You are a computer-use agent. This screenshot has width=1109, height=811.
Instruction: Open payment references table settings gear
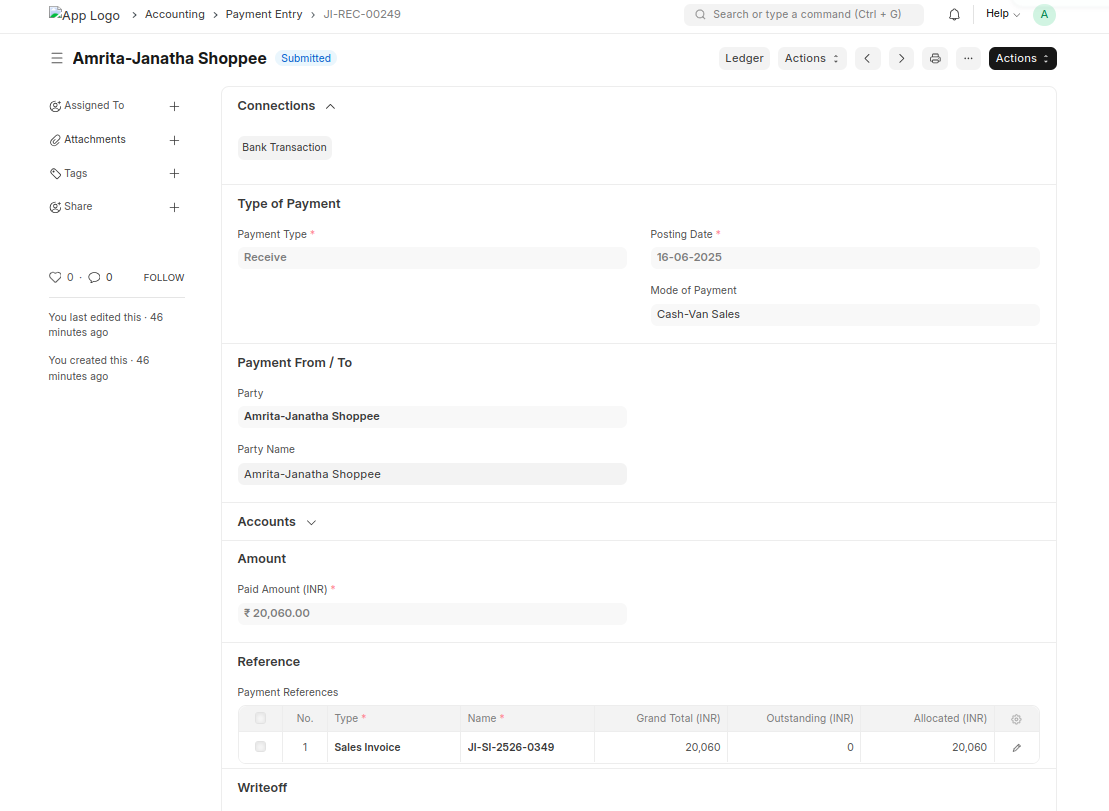point(1016,719)
